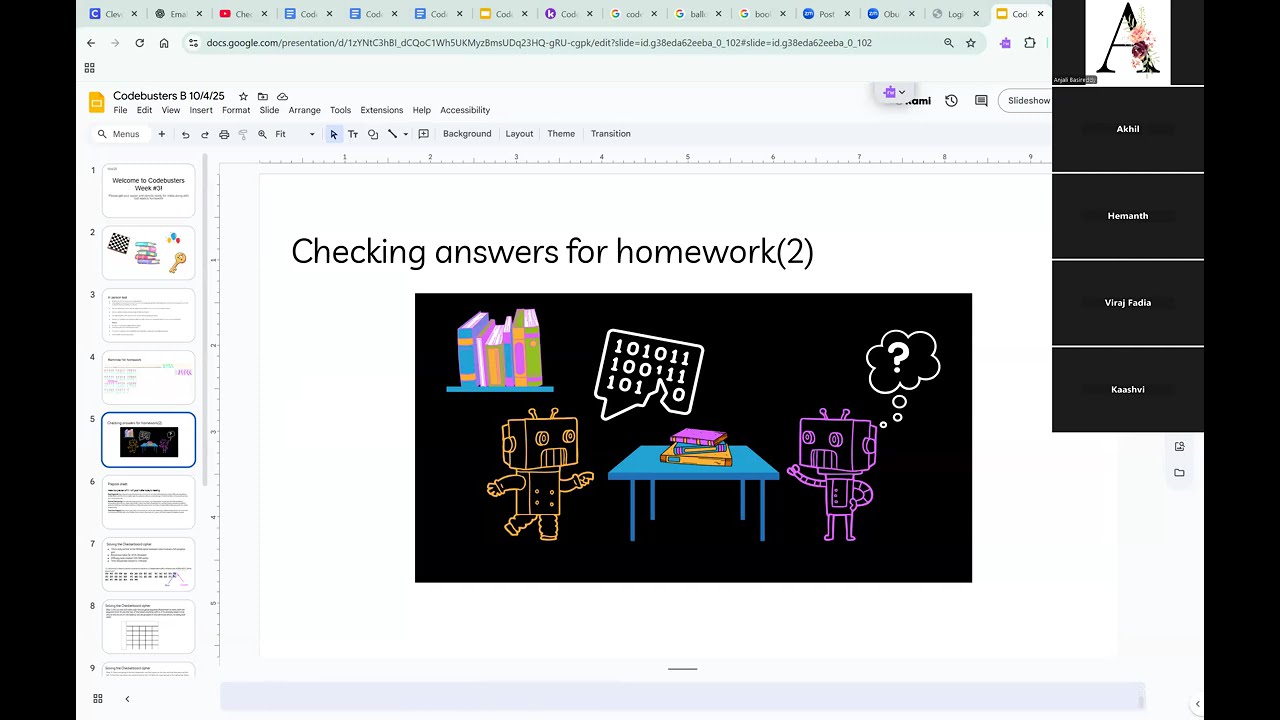Select the Line tool
Image resolution: width=1280 pixels, height=720 pixels.
click(392, 134)
